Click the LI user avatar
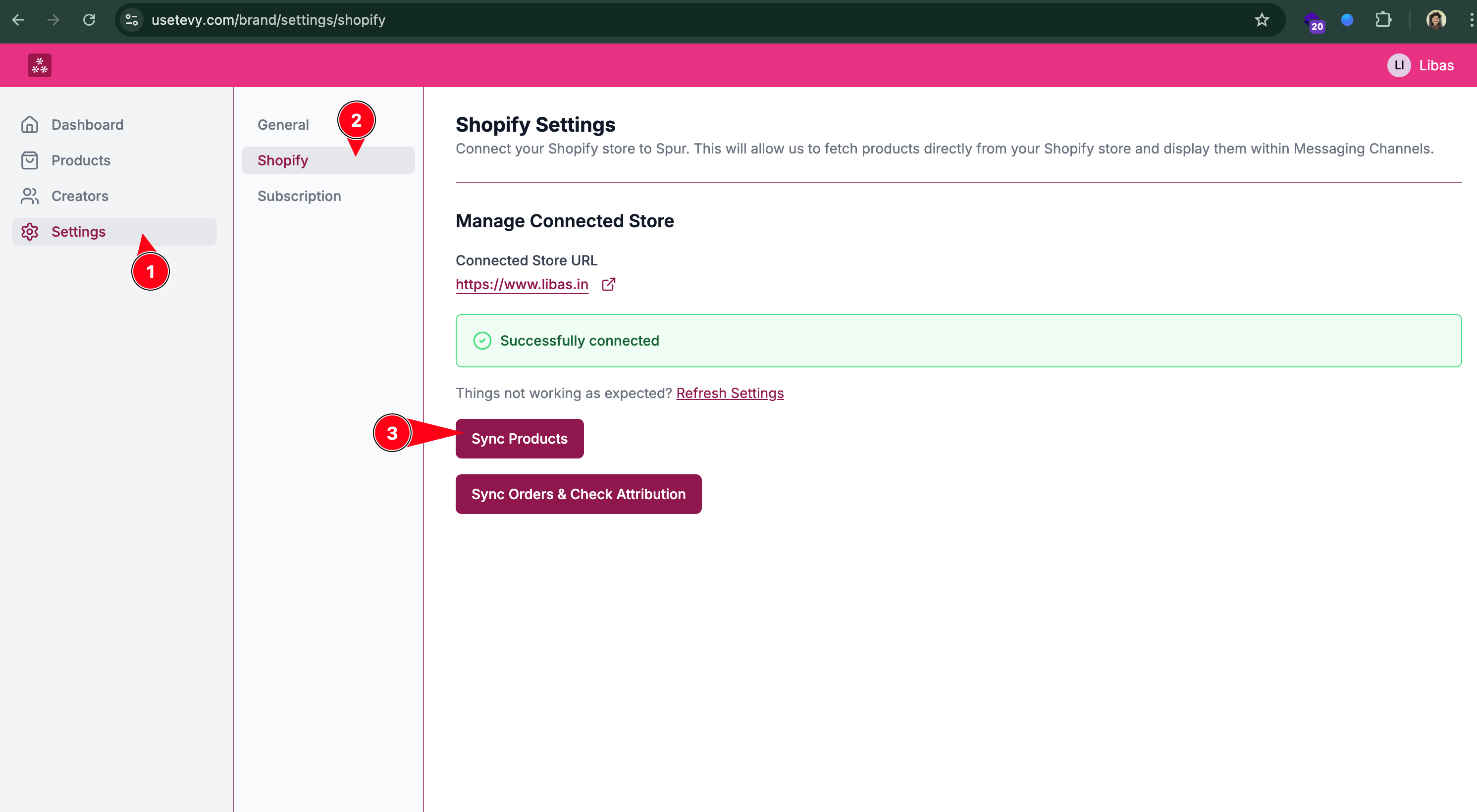Image resolution: width=1477 pixels, height=812 pixels. [x=1399, y=65]
